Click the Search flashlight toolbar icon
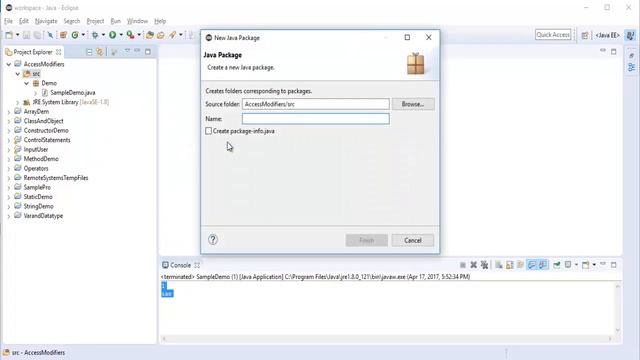The width and height of the screenshot is (640, 360). tap(172, 35)
